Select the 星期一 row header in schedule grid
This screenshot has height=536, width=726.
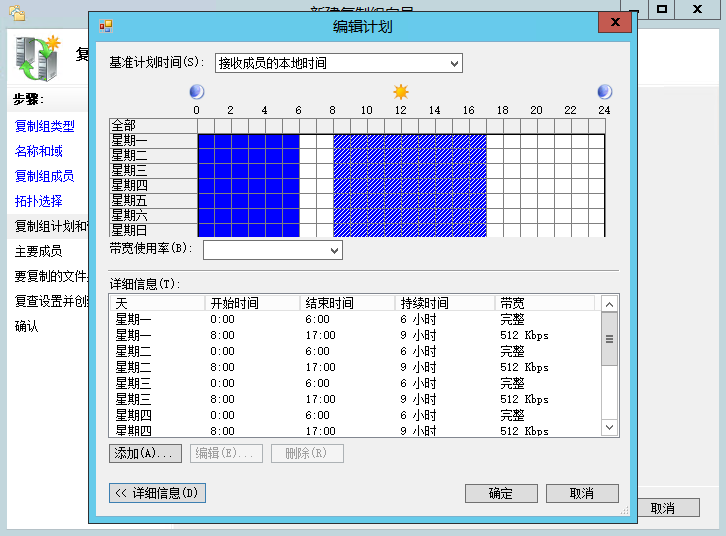pos(153,141)
